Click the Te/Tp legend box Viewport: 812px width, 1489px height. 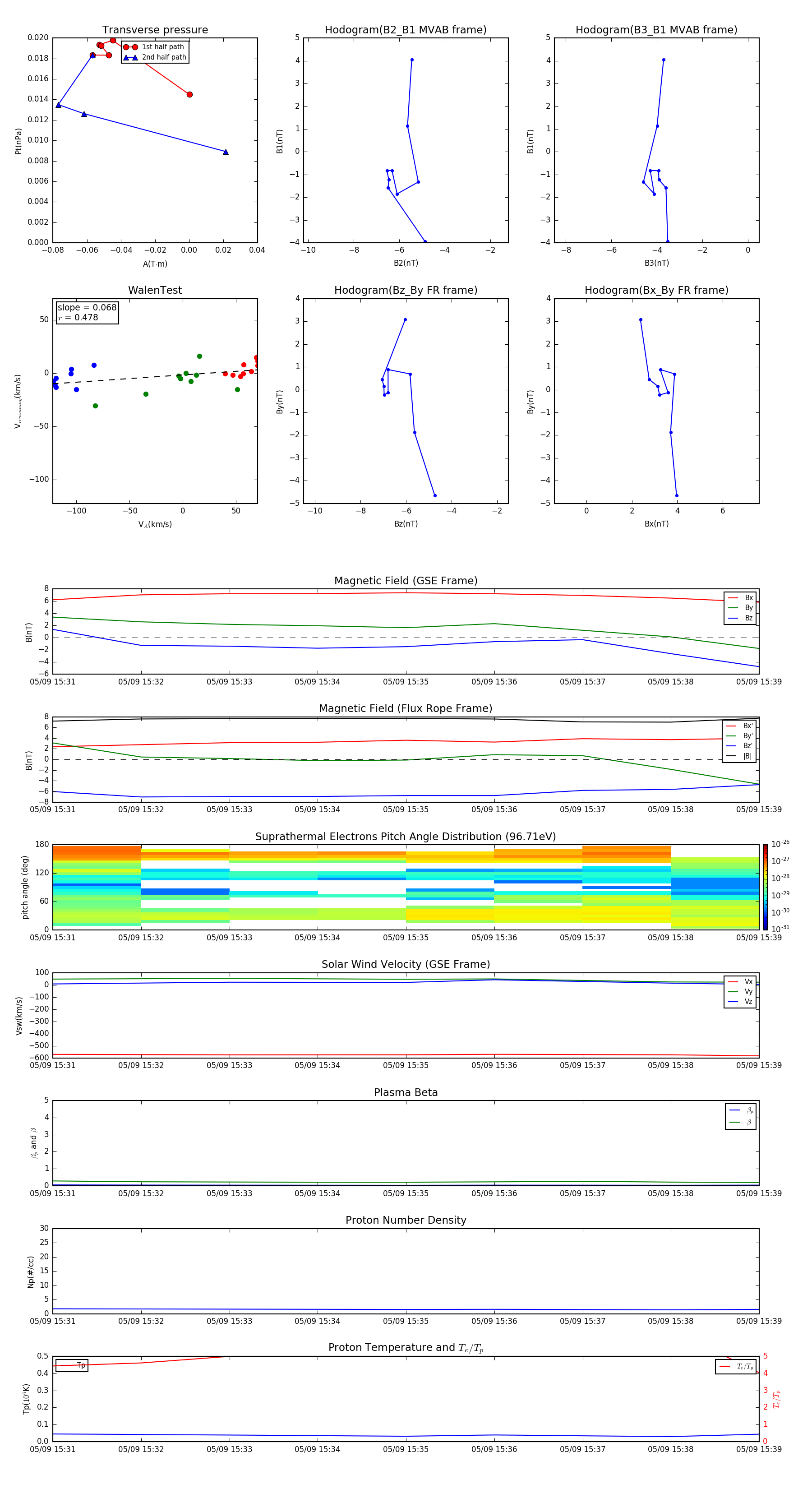(x=736, y=1366)
